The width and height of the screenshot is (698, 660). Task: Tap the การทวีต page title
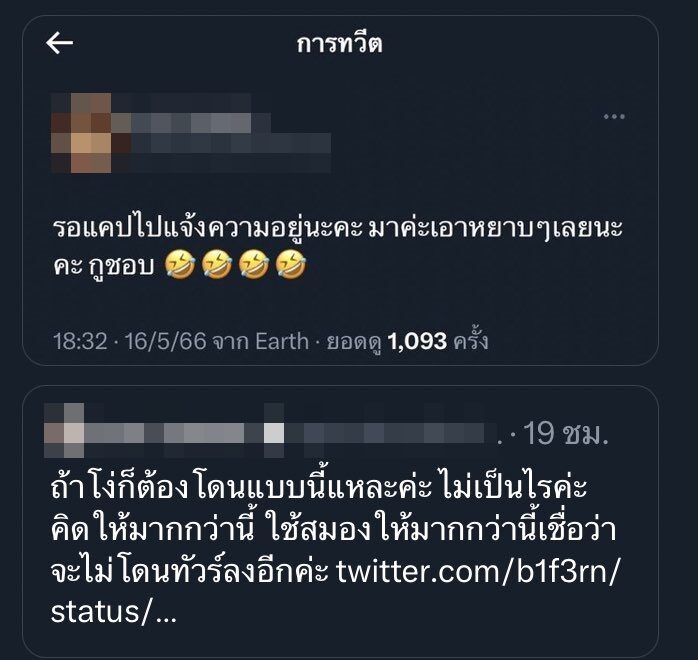339,44
